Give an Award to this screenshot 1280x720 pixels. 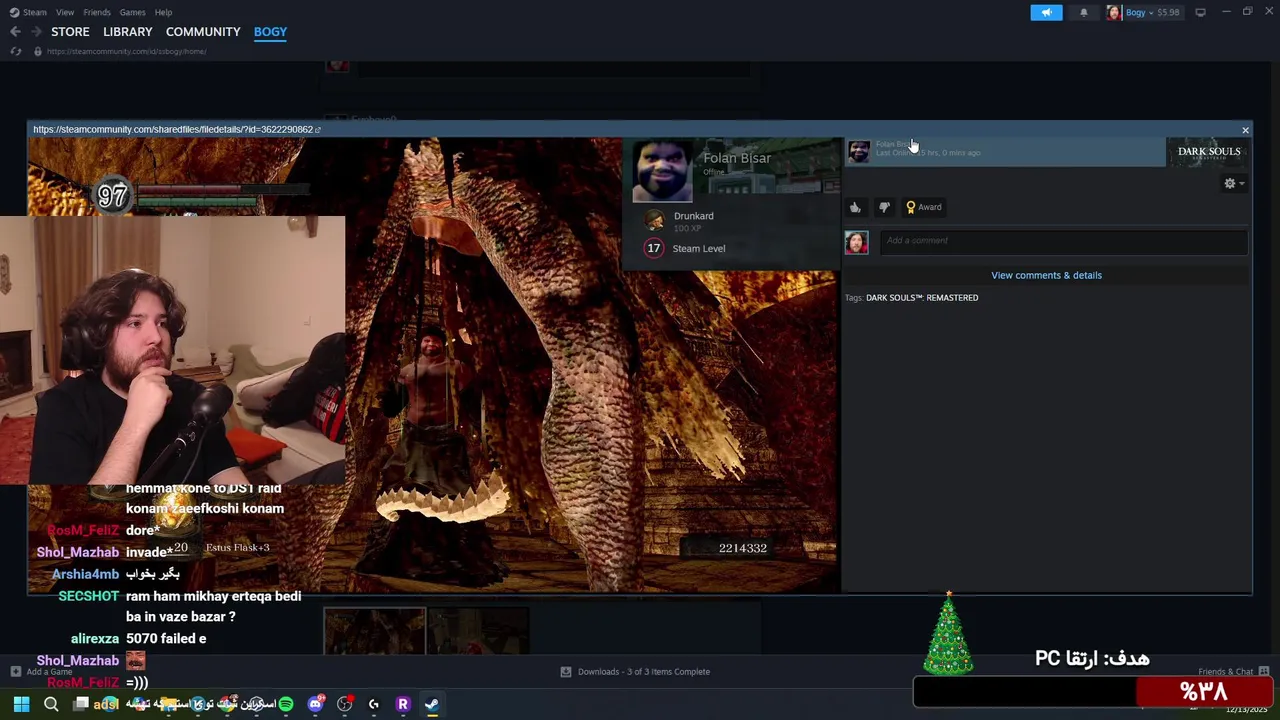coord(923,207)
